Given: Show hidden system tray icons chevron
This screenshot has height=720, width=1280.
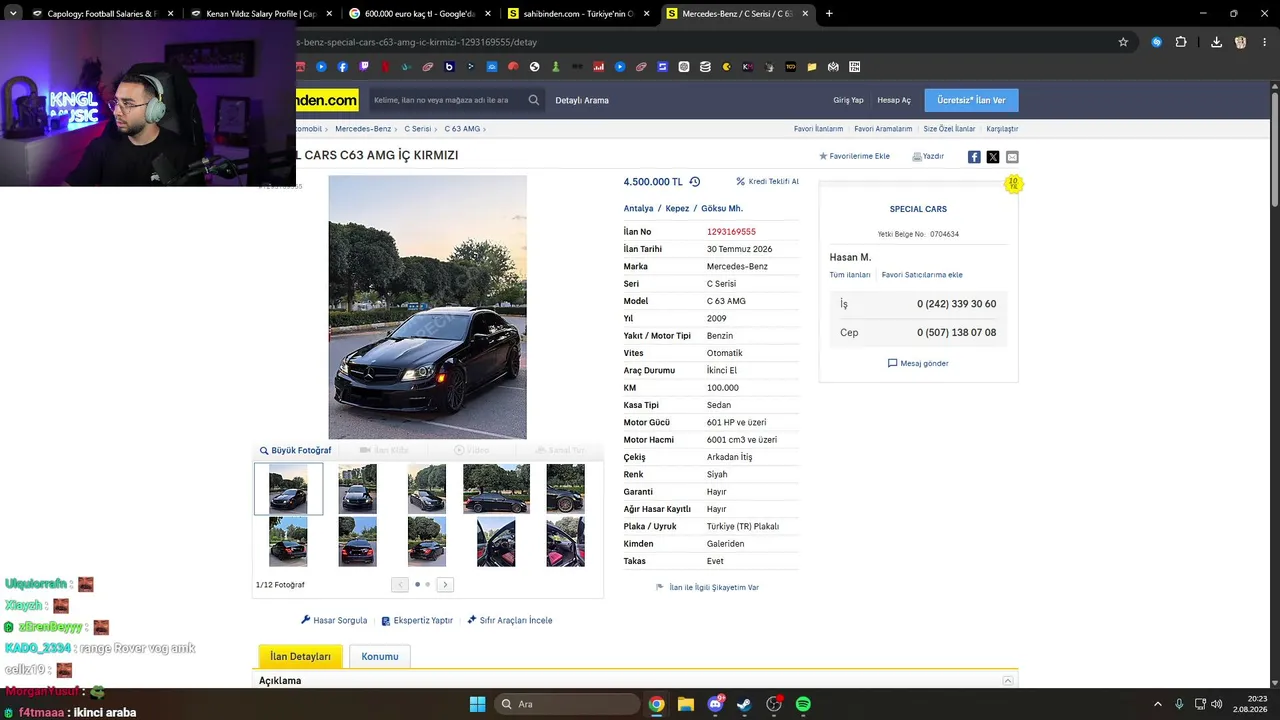Looking at the screenshot, I should pyautogui.click(x=1158, y=704).
